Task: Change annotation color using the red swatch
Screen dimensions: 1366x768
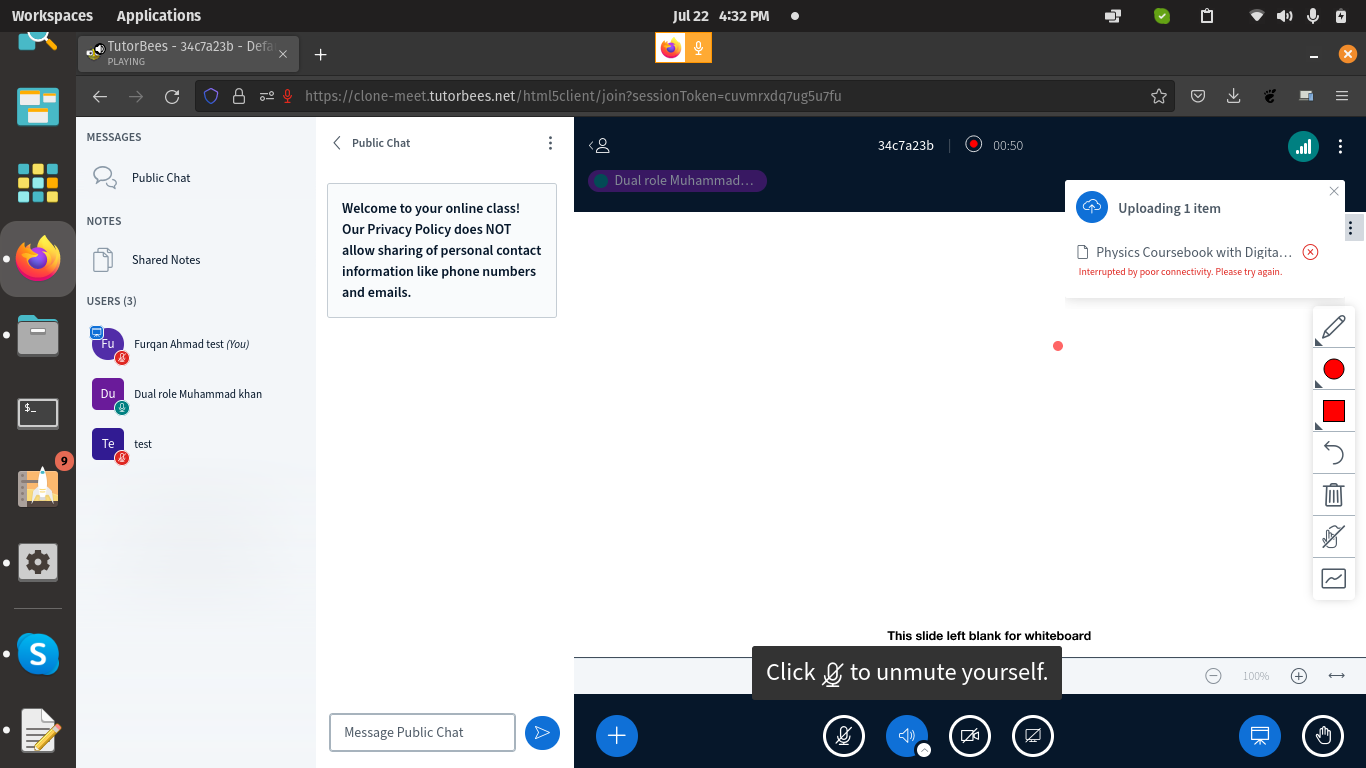Action: point(1334,410)
